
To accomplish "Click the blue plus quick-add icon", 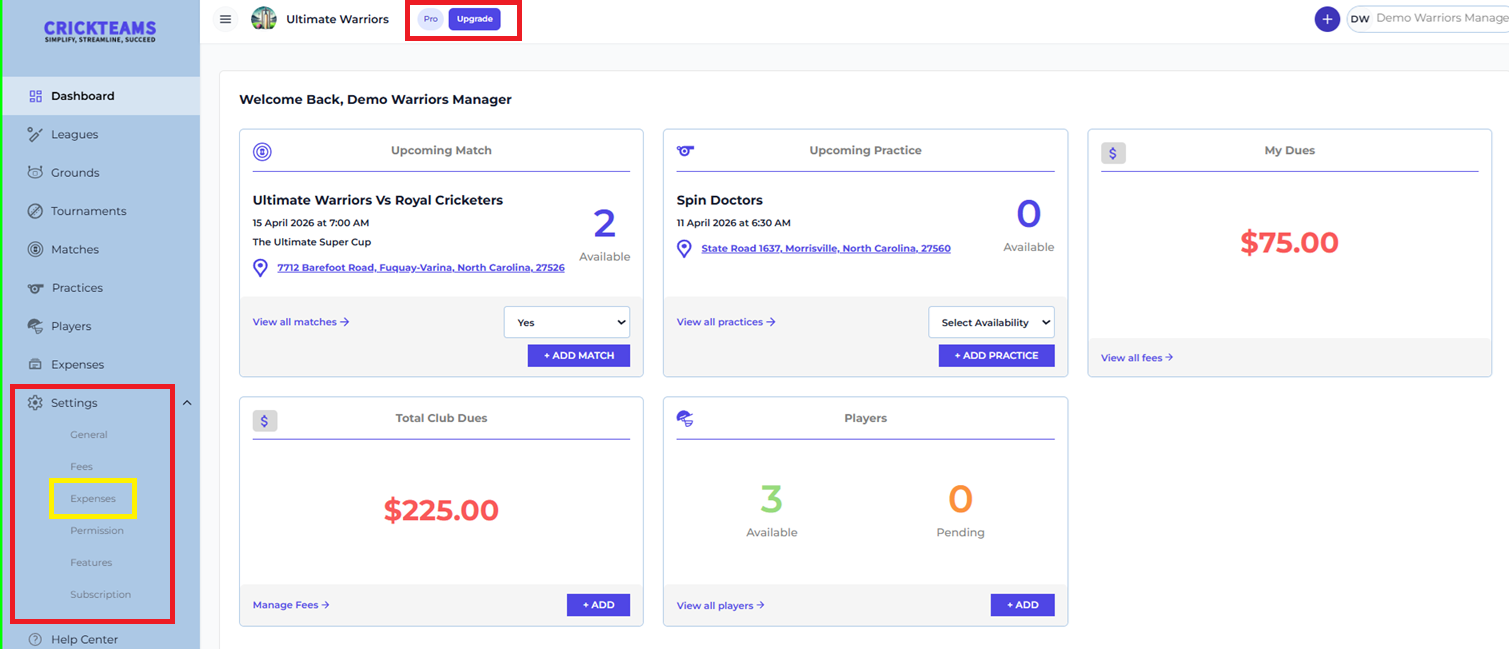I will coord(1327,19).
